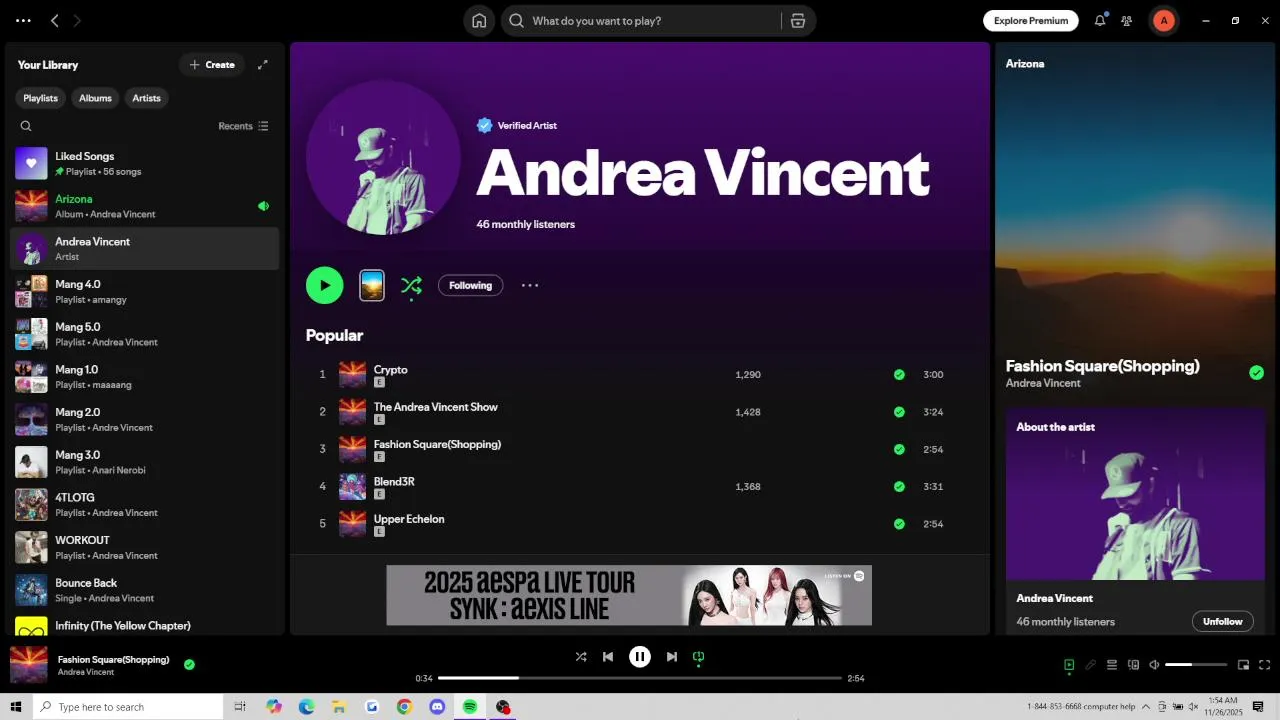Open Discord from the Windows taskbar
The width and height of the screenshot is (1280, 720).
tap(437, 707)
